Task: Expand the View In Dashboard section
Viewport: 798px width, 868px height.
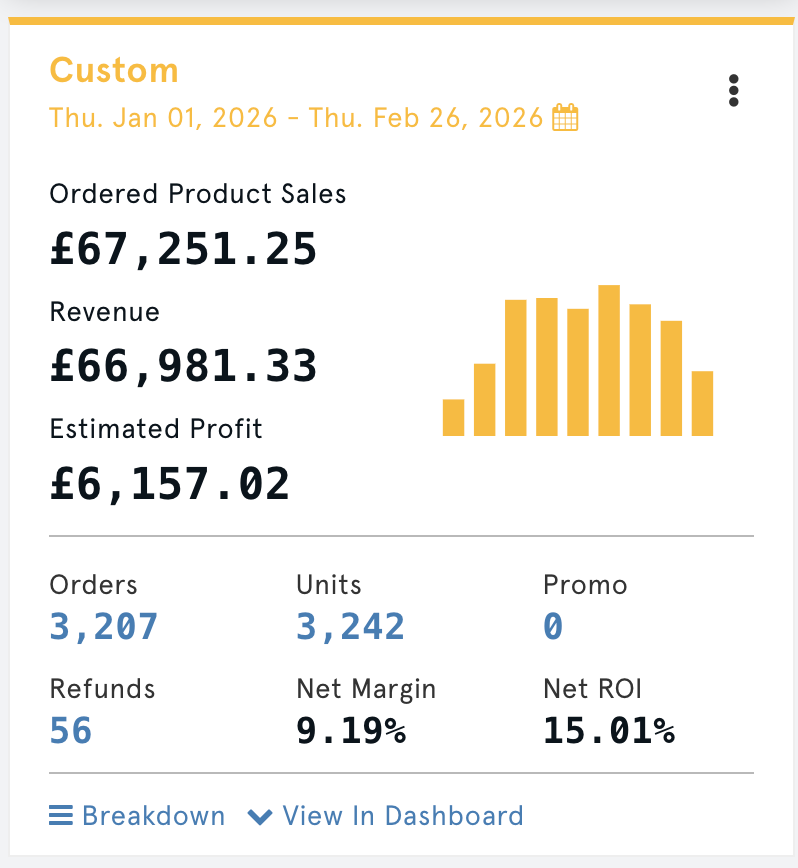Action: (x=402, y=816)
